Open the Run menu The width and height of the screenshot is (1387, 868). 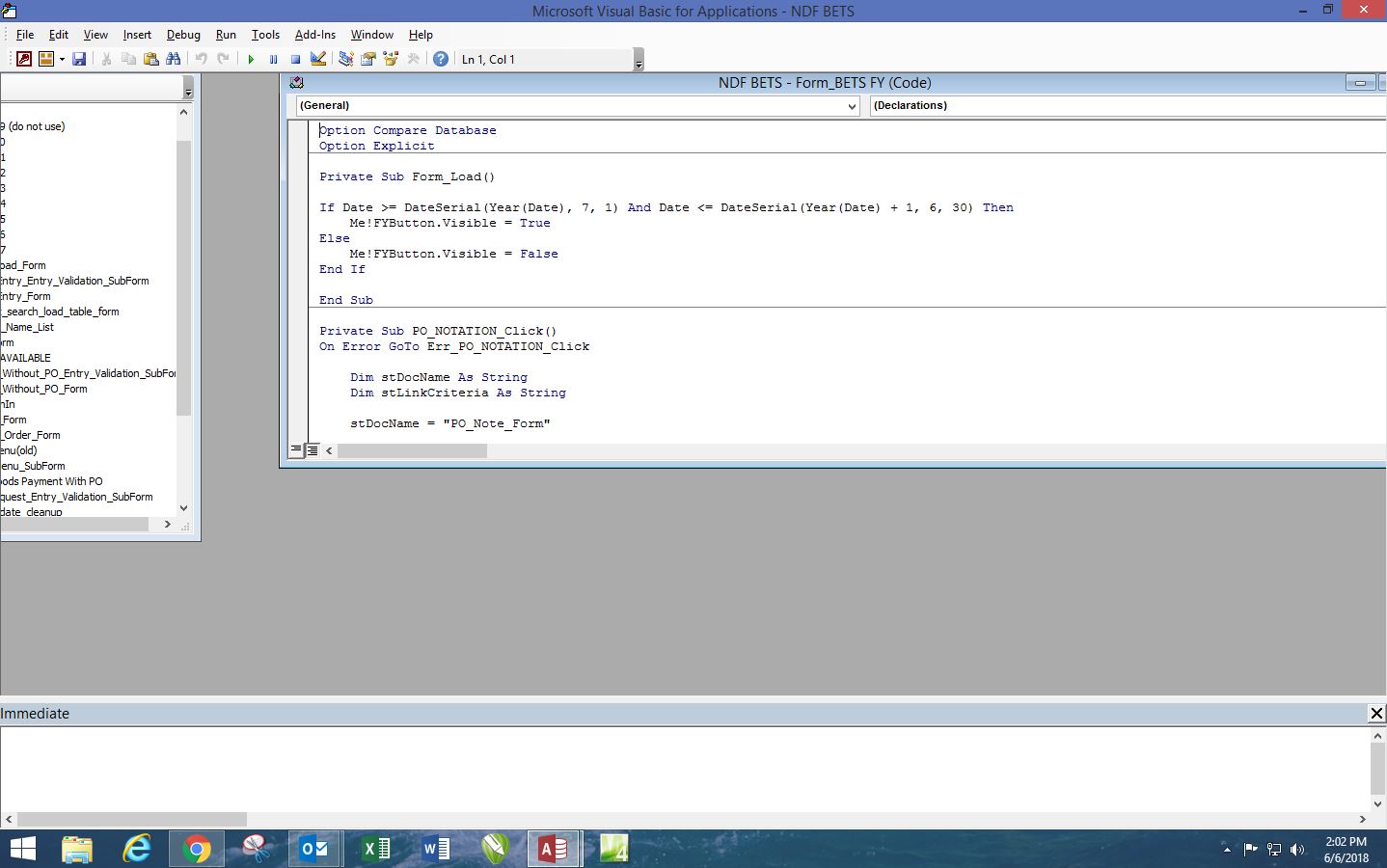[x=226, y=35]
